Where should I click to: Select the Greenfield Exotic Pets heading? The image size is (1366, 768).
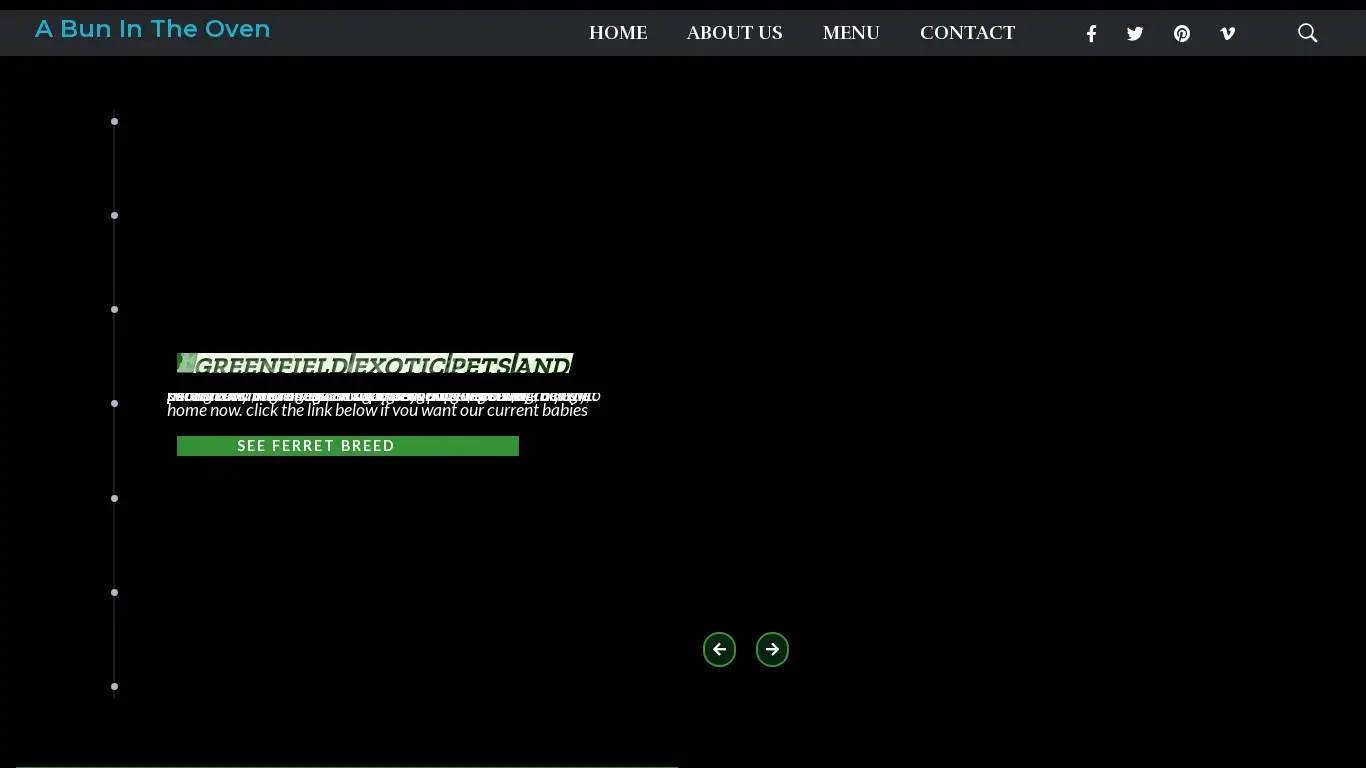[375, 364]
